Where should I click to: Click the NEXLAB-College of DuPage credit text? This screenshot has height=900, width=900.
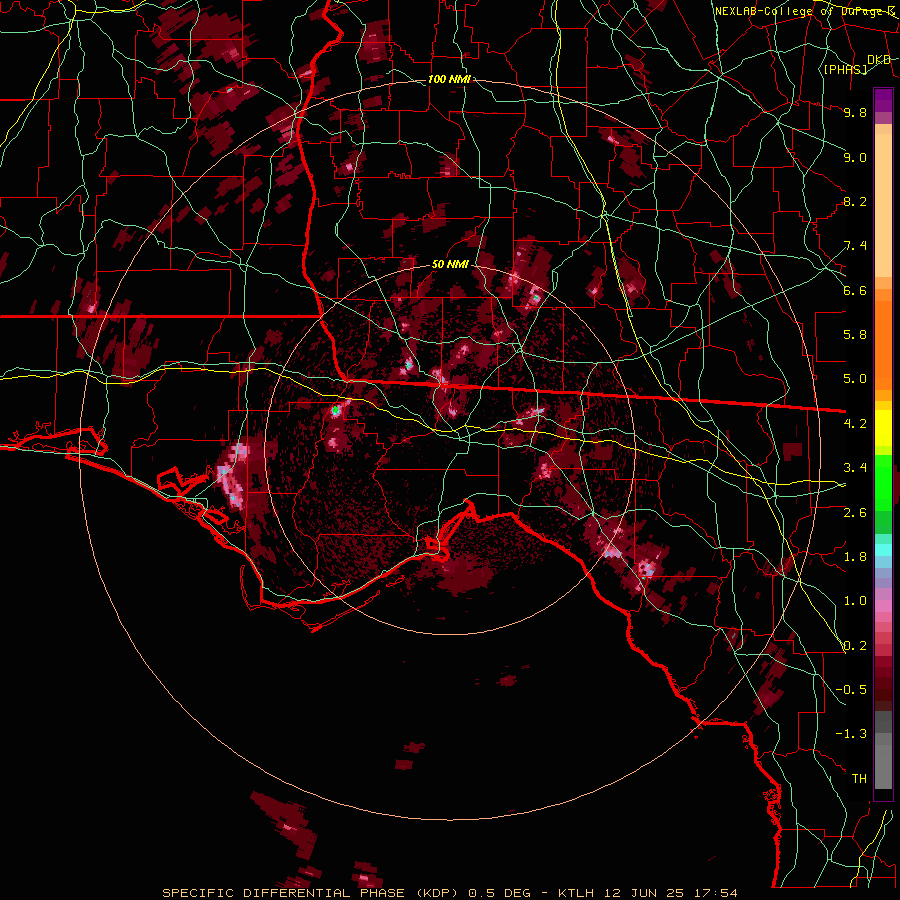[x=804, y=11]
